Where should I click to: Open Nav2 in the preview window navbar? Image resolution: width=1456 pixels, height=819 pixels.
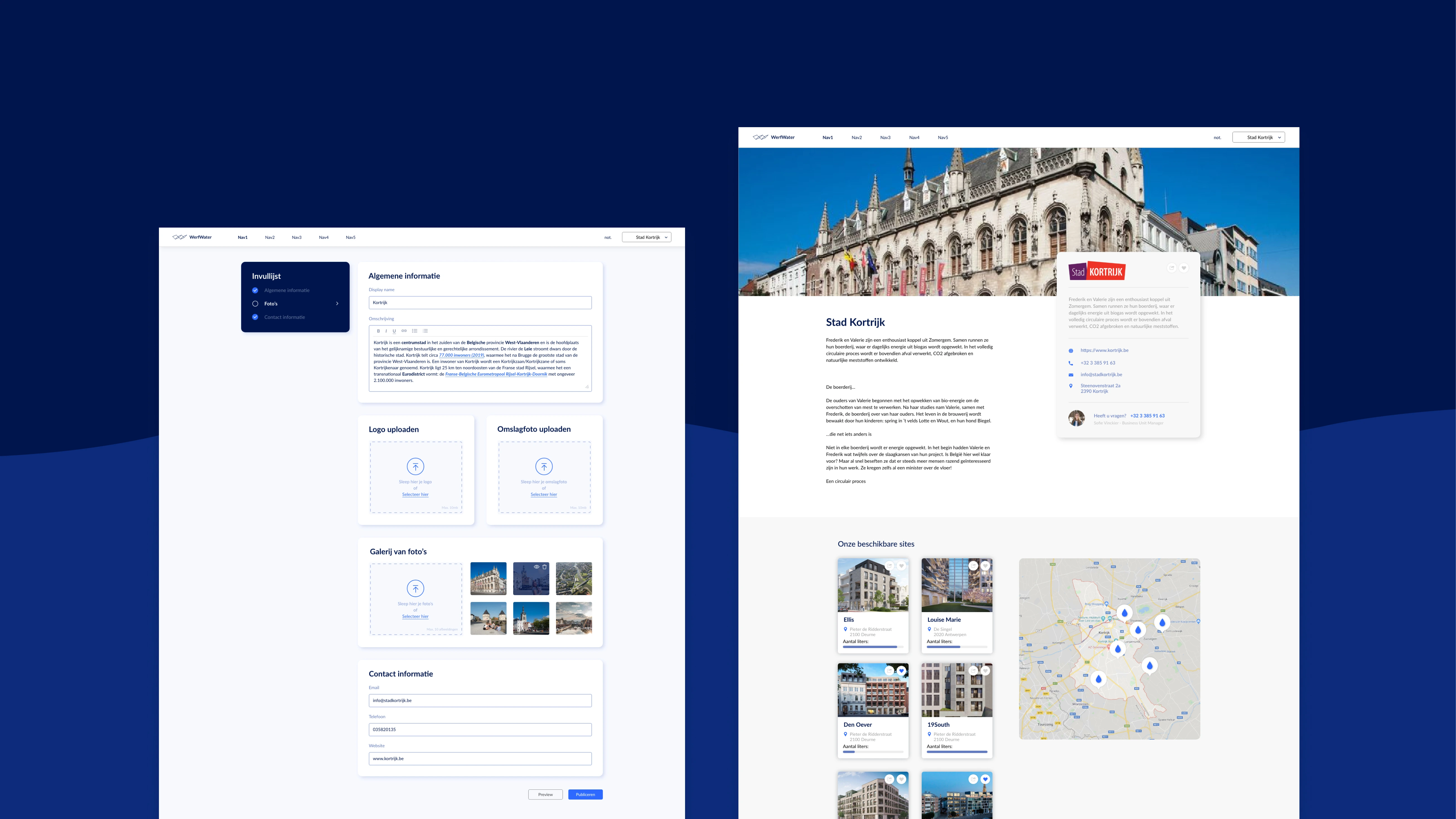click(x=857, y=137)
